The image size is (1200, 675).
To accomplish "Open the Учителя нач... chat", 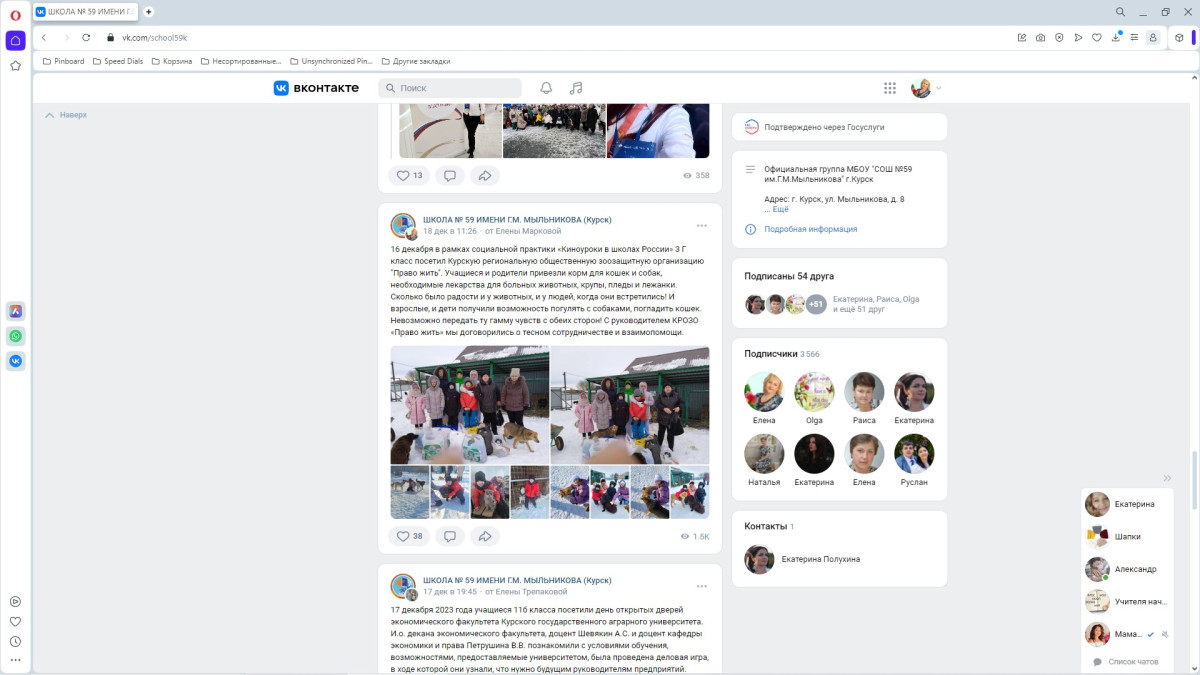I will tap(1129, 601).
